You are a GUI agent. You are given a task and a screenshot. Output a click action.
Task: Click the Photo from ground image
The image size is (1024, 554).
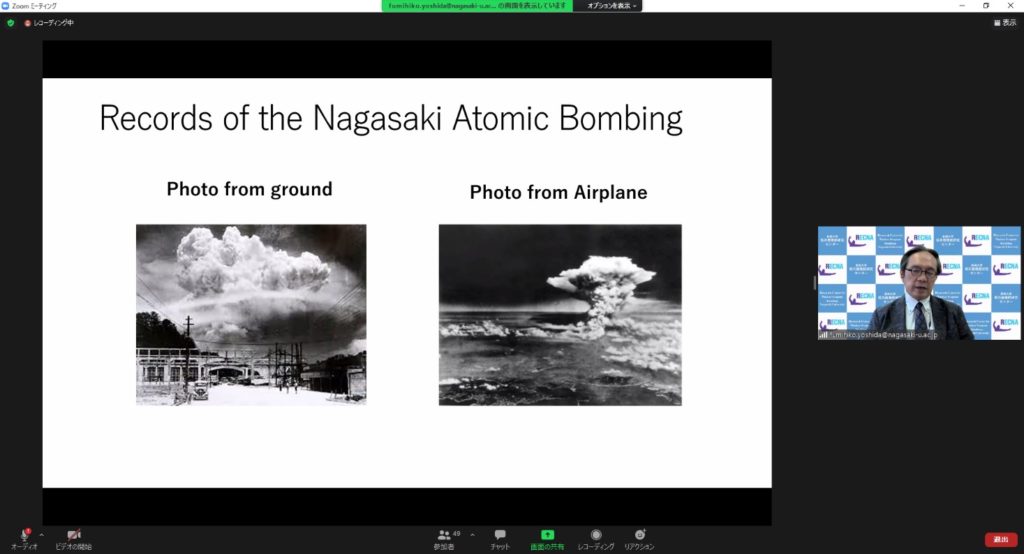pyautogui.click(x=251, y=314)
